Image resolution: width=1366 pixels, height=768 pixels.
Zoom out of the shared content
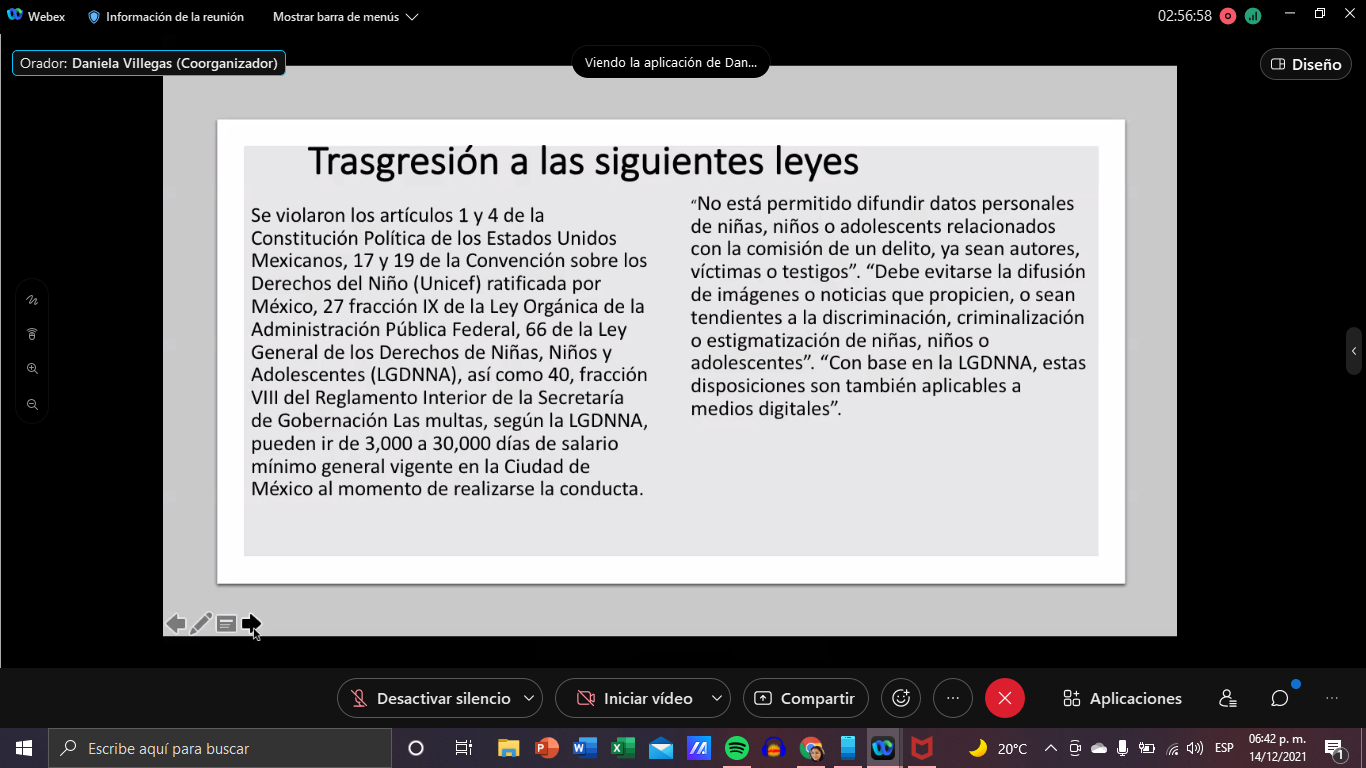tap(32, 404)
